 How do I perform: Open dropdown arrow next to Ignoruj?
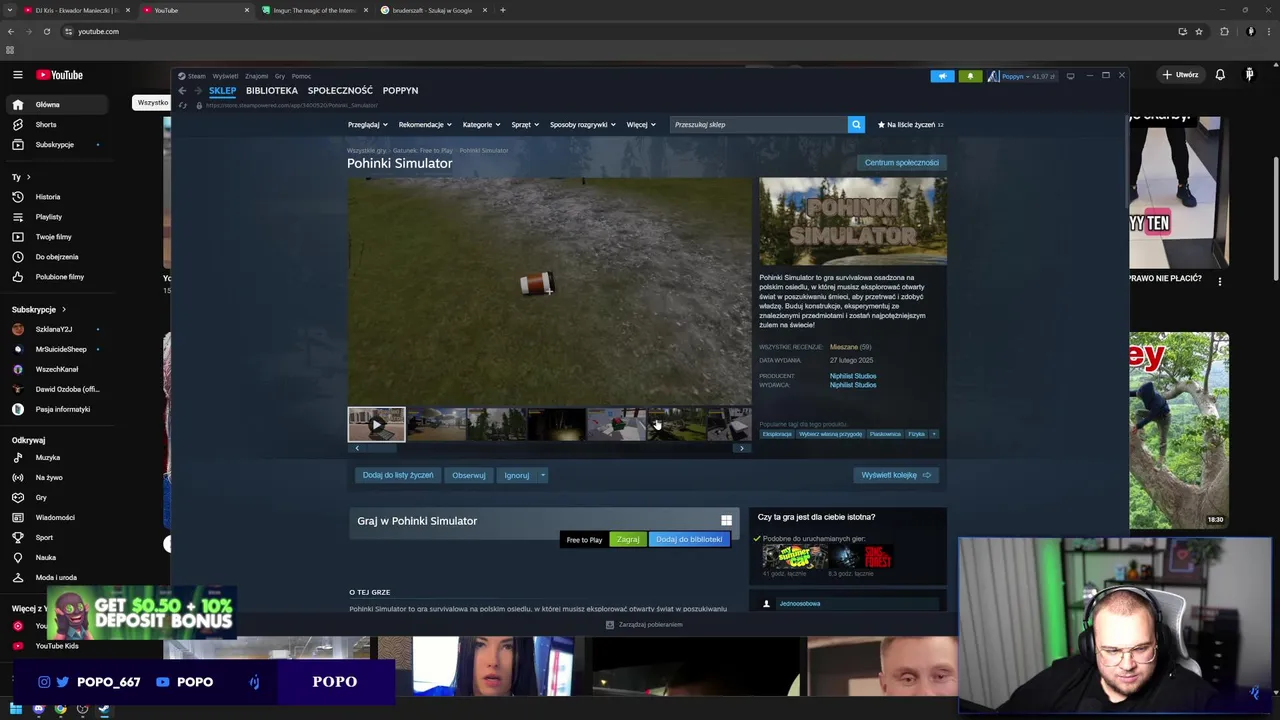point(543,475)
